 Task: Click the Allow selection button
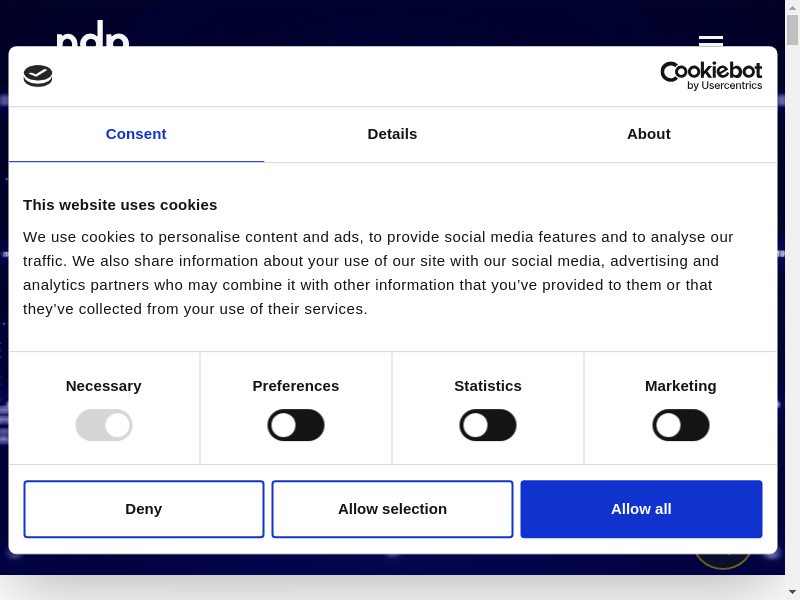click(392, 509)
